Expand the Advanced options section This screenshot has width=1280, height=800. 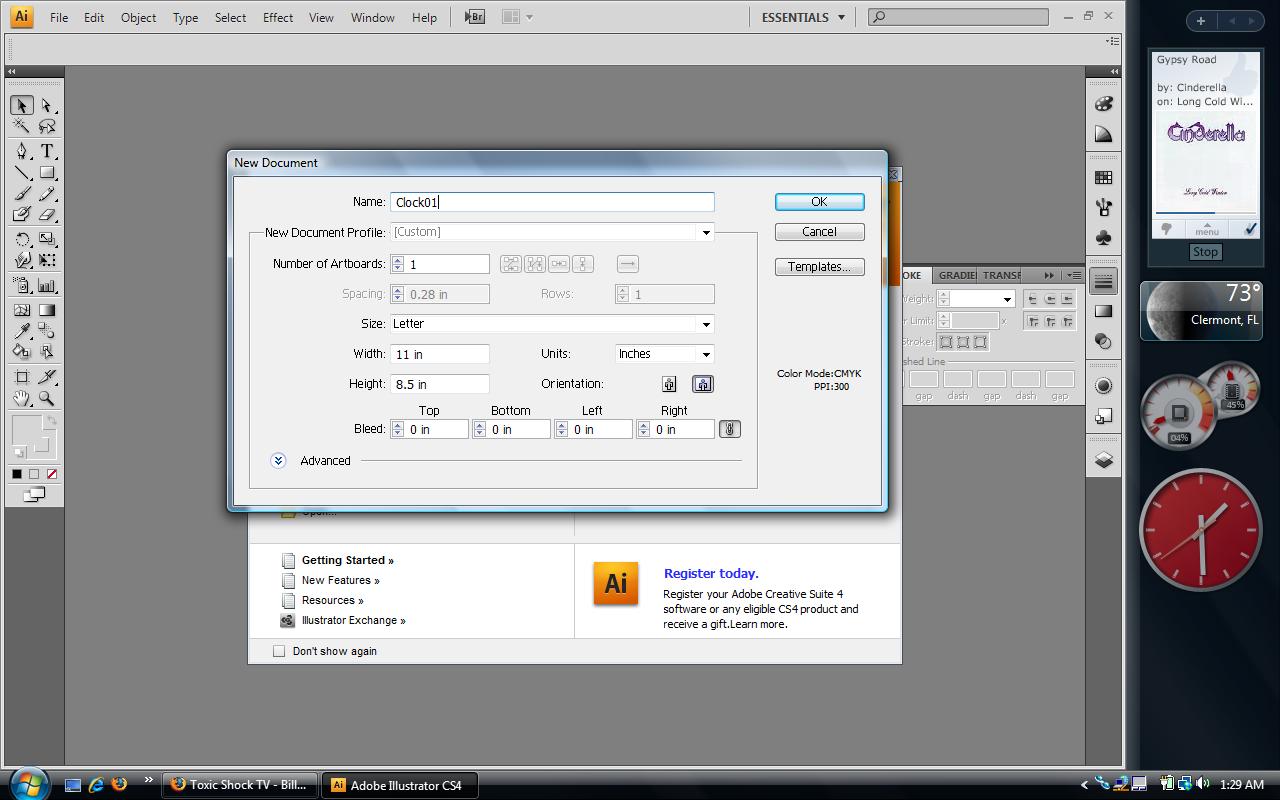pos(278,460)
